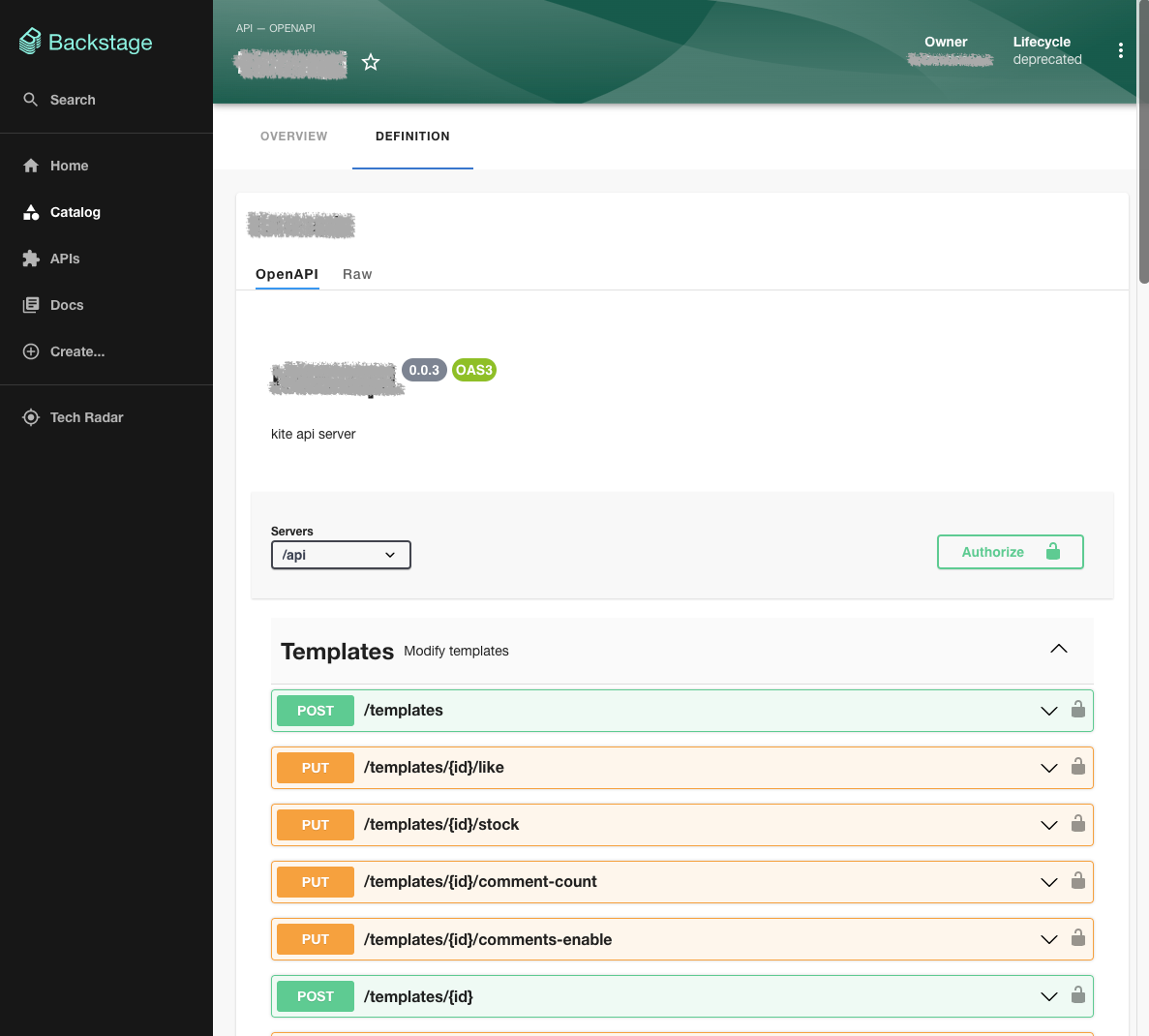Click lock icon on comments-enable row

1078,938
